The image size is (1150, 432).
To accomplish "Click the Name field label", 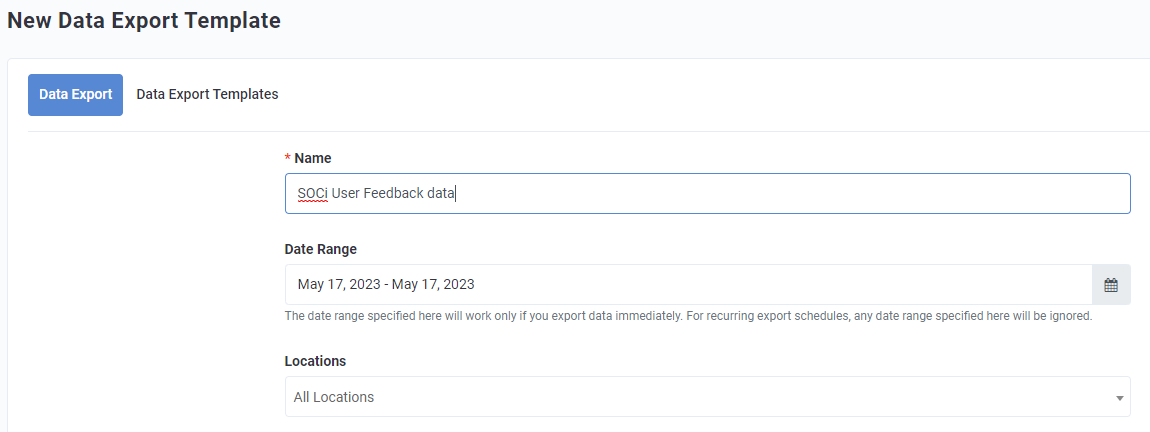I will pyautogui.click(x=312, y=158).
